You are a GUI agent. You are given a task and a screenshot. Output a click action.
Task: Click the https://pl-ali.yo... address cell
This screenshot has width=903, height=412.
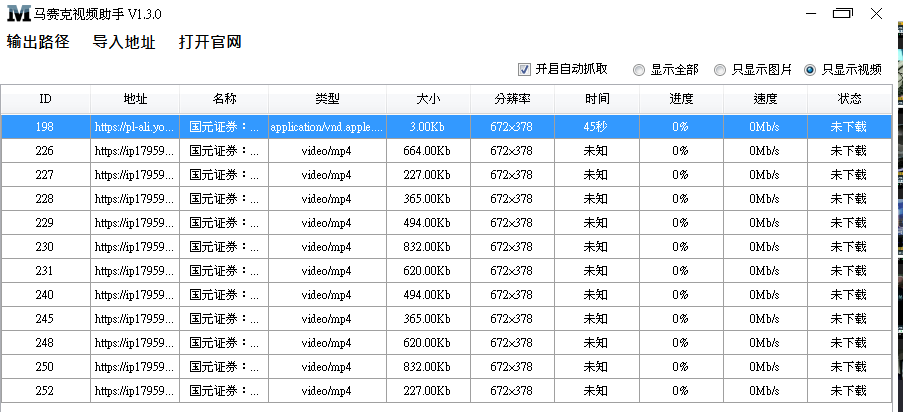(x=135, y=127)
